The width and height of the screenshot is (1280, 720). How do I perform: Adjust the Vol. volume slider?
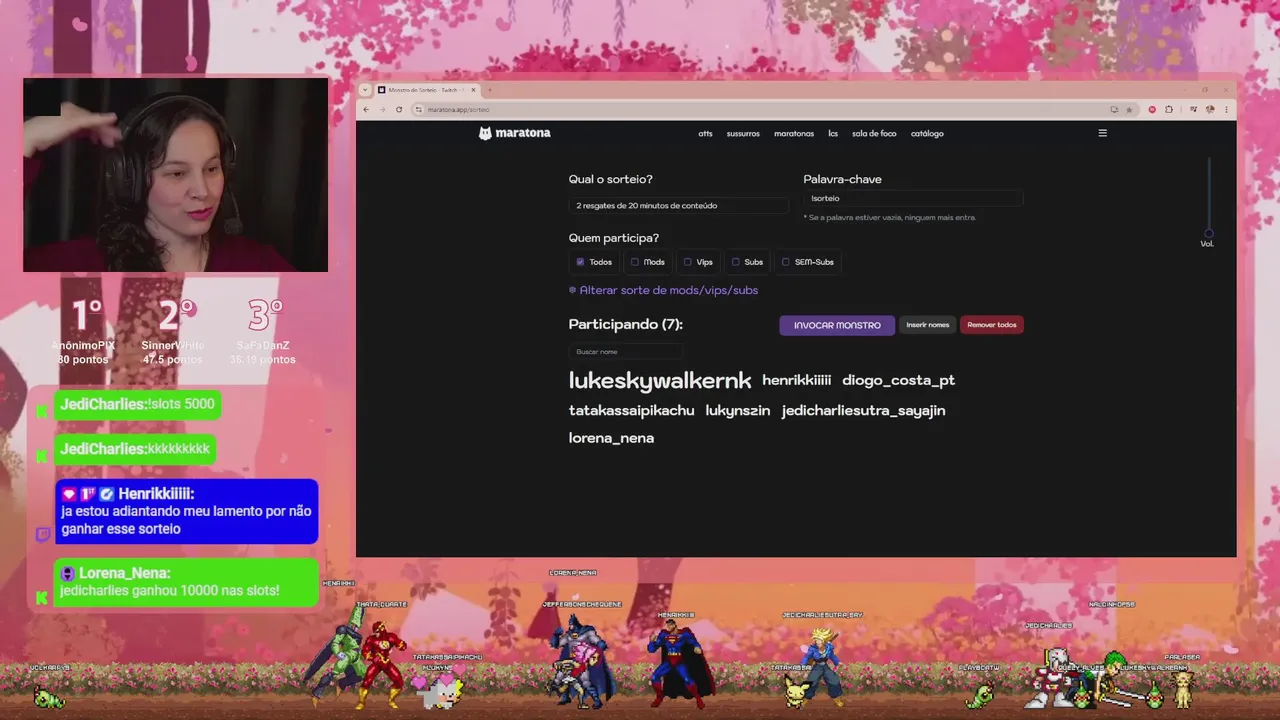click(1208, 197)
